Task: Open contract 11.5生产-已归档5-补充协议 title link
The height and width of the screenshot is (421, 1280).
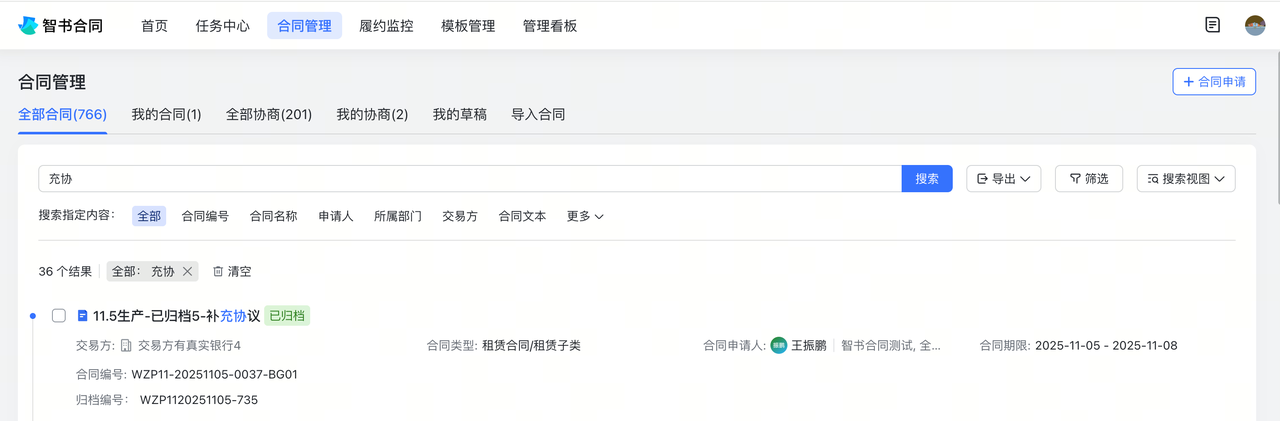Action: click(176, 316)
